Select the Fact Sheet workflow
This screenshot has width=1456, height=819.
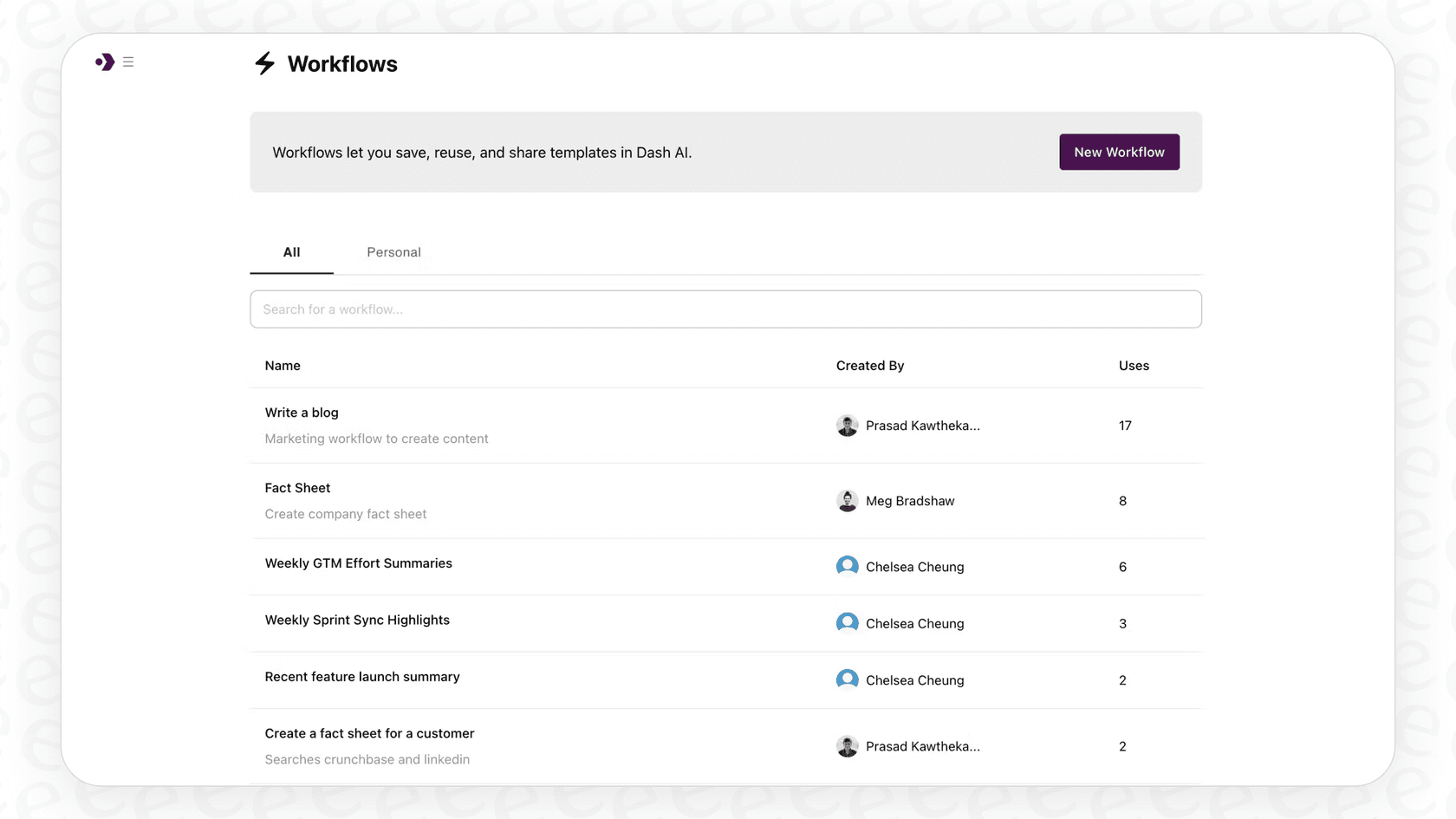pos(297,487)
